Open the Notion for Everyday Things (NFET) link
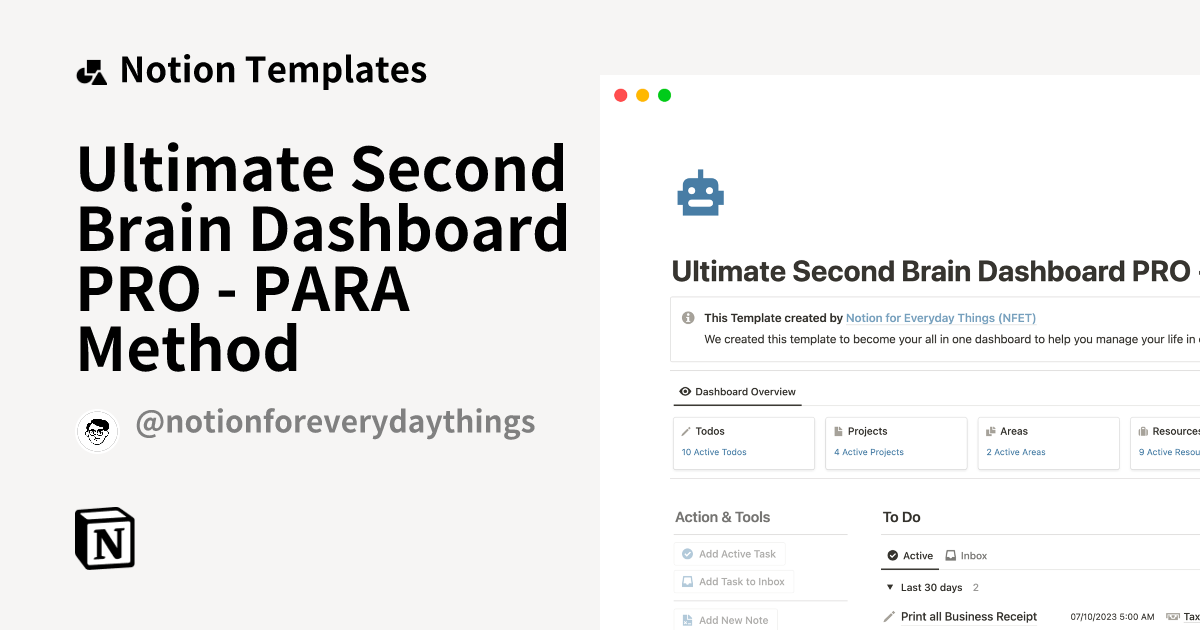Screen dimensions: 1200x630 [x=940, y=318]
